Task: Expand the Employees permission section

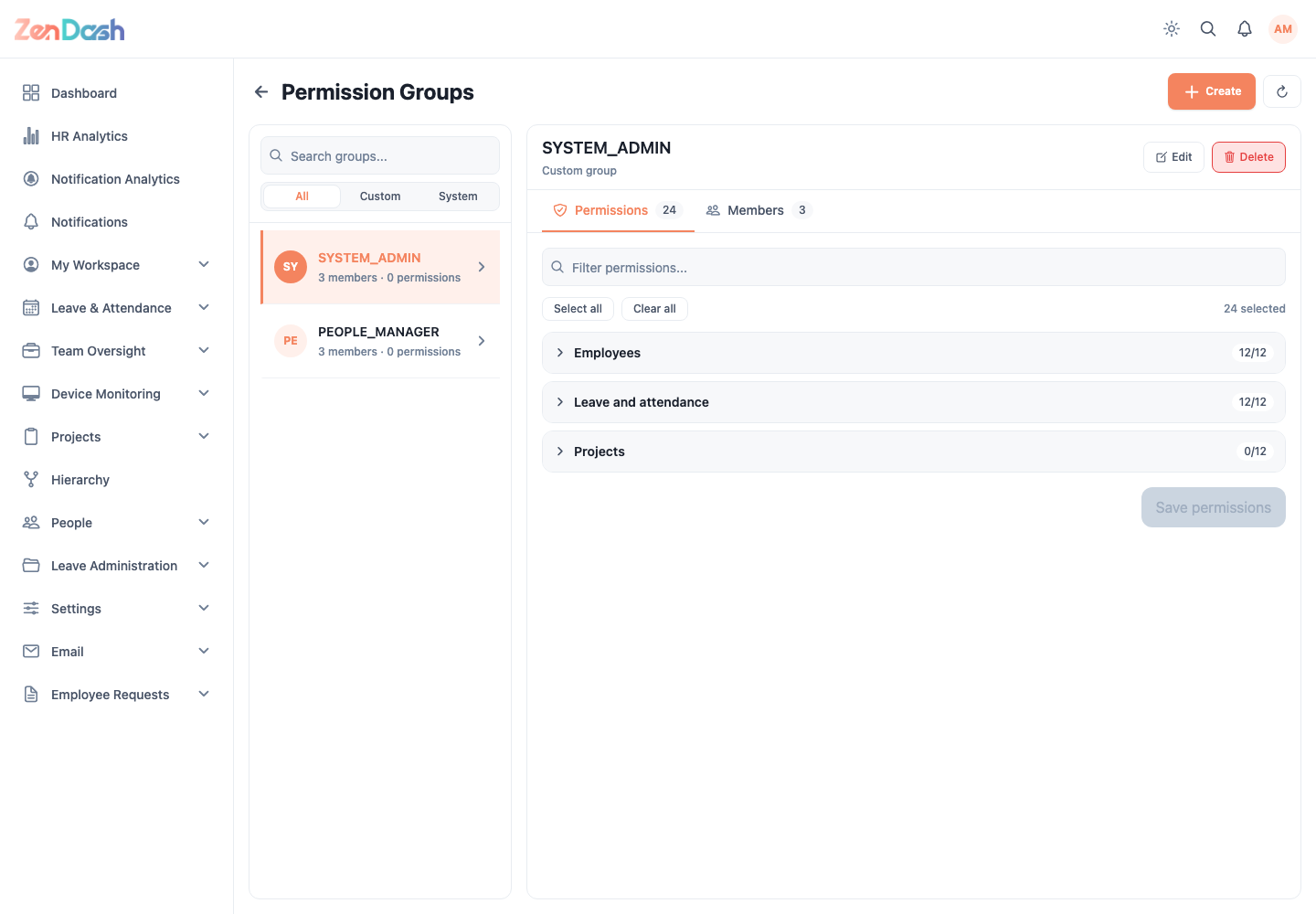Action: coord(914,353)
